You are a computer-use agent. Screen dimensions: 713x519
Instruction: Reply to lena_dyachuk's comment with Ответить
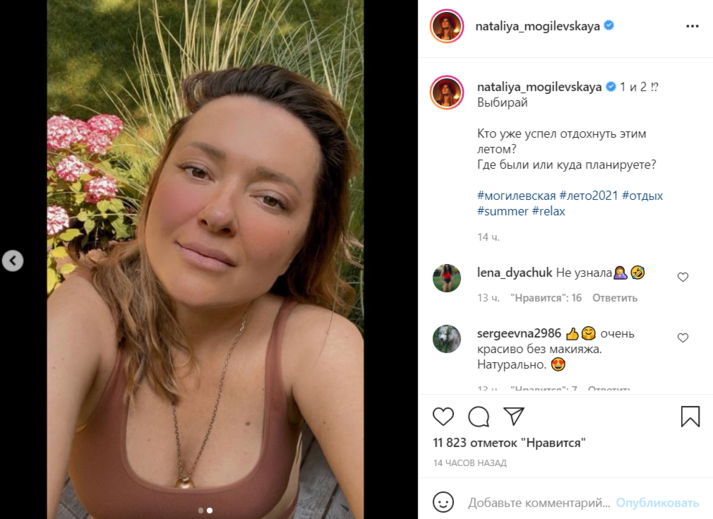614,298
